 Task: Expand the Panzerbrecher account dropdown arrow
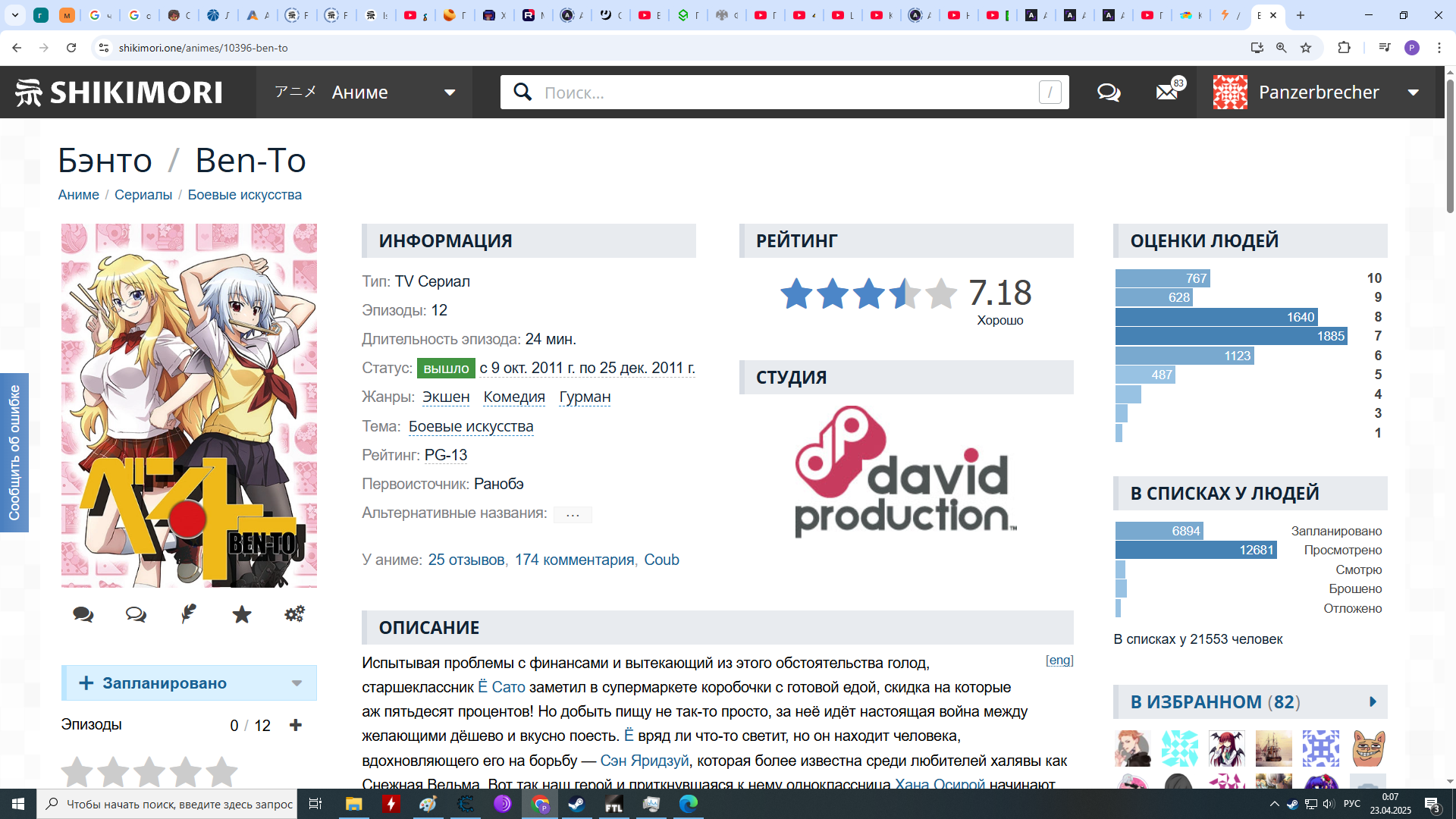(x=1414, y=93)
